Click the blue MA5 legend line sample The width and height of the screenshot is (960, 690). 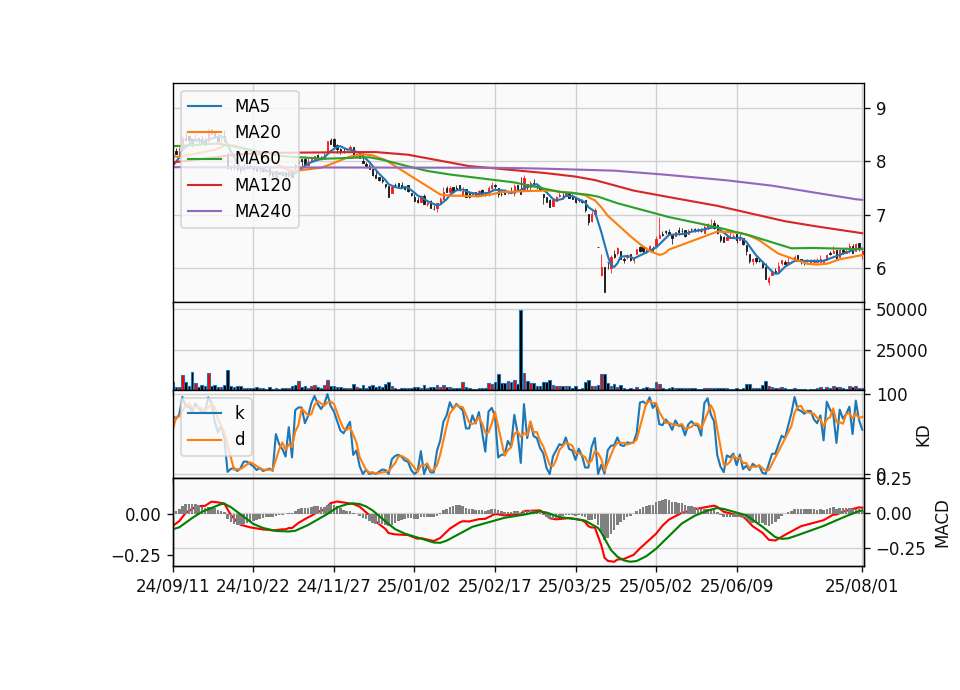204,106
